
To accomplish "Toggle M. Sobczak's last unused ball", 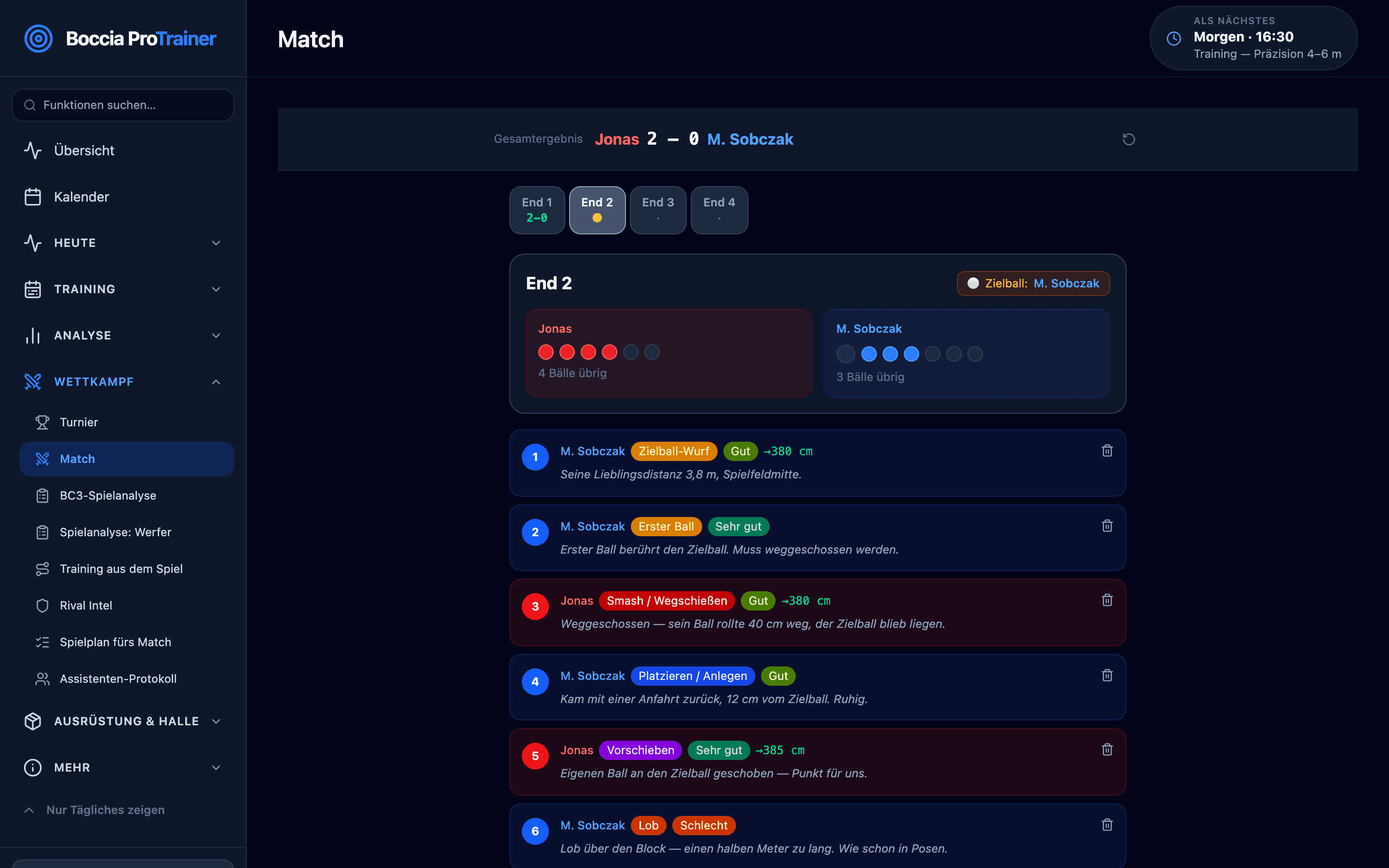I will tap(975, 354).
